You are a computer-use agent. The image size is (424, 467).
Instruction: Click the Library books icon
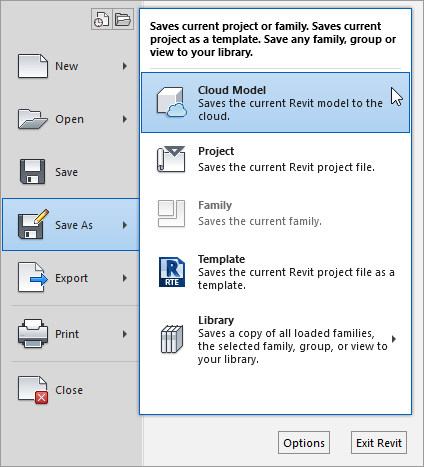[172, 339]
